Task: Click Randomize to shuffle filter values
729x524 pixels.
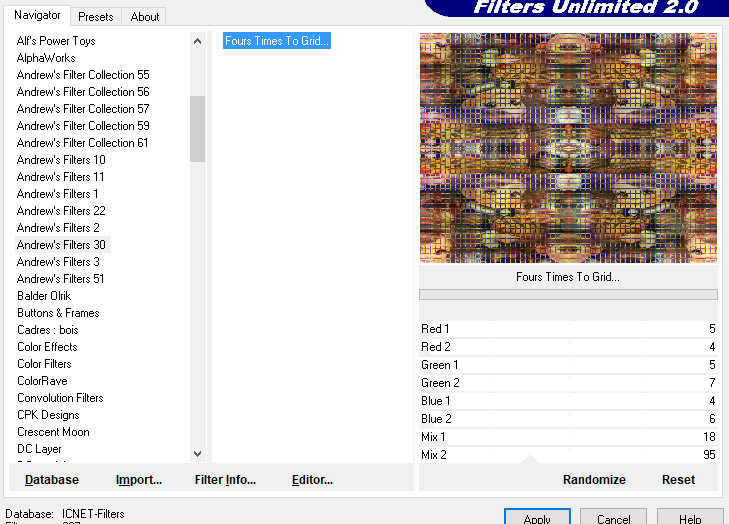Action: coord(594,479)
